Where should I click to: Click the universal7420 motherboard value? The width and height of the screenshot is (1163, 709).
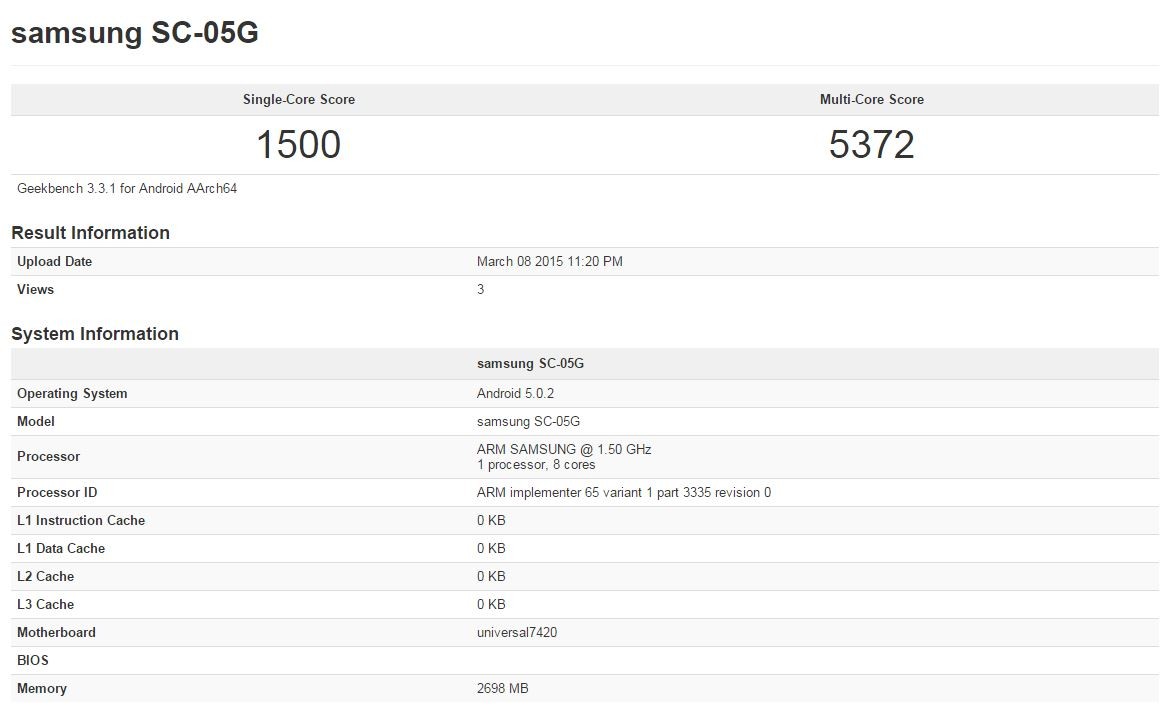click(x=517, y=633)
